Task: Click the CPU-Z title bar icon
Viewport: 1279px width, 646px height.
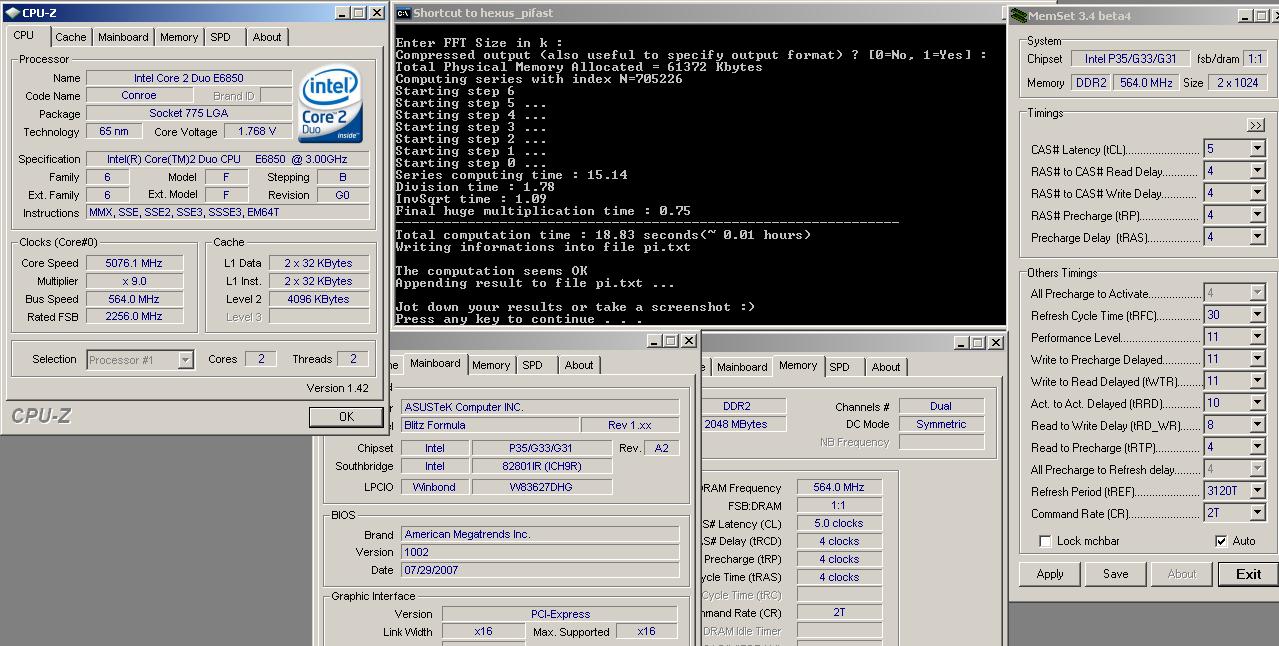Action: coord(12,13)
